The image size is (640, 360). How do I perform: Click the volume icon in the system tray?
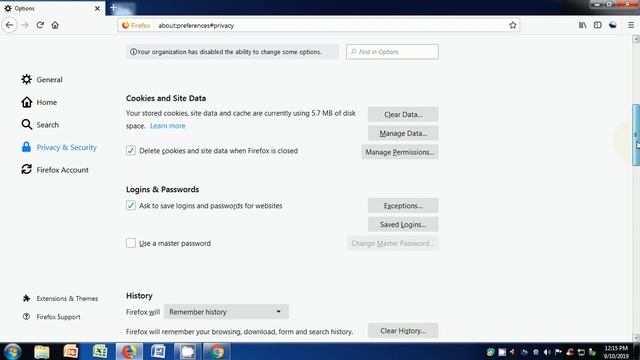(547, 352)
